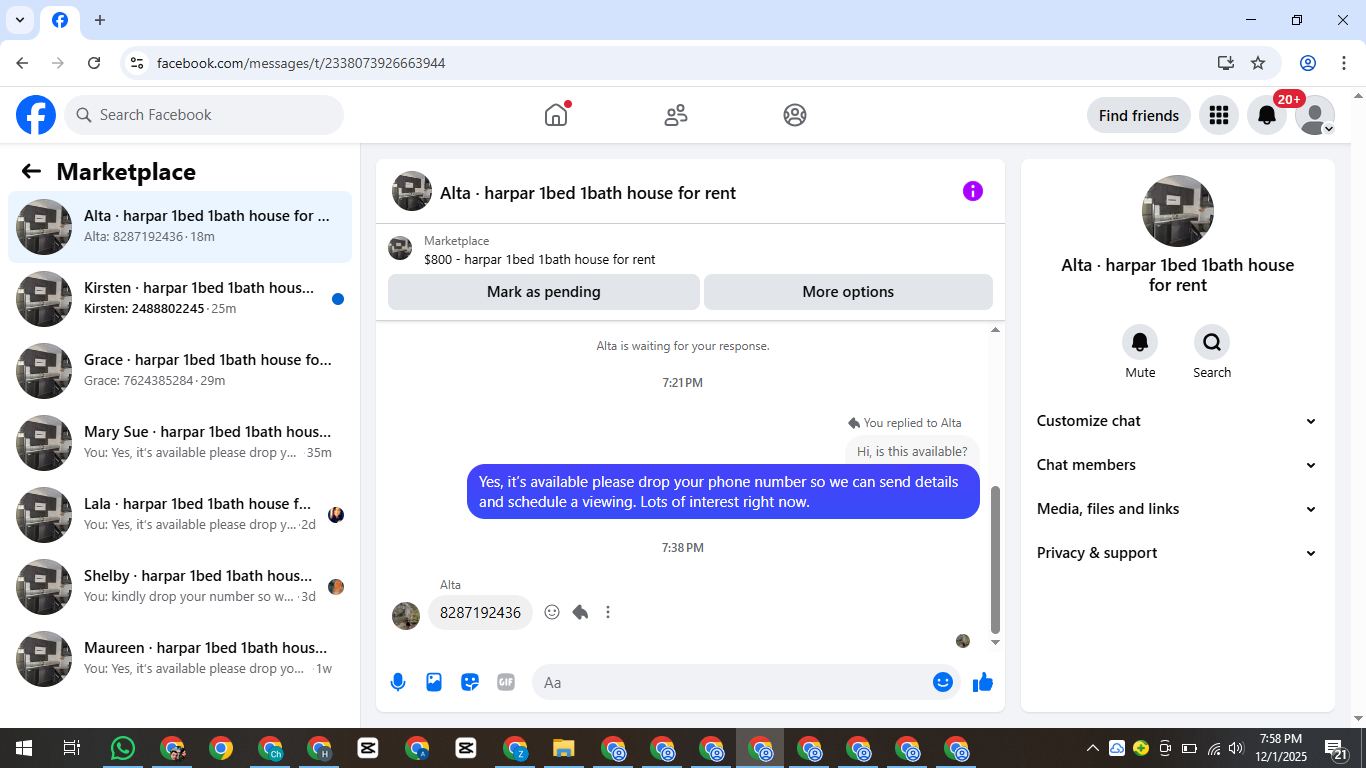Open the volume control in system tray

click(1236, 748)
